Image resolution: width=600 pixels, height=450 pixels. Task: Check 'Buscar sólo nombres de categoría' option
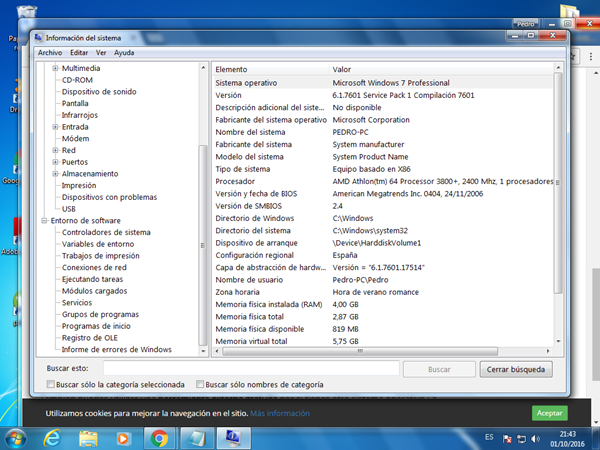201,384
